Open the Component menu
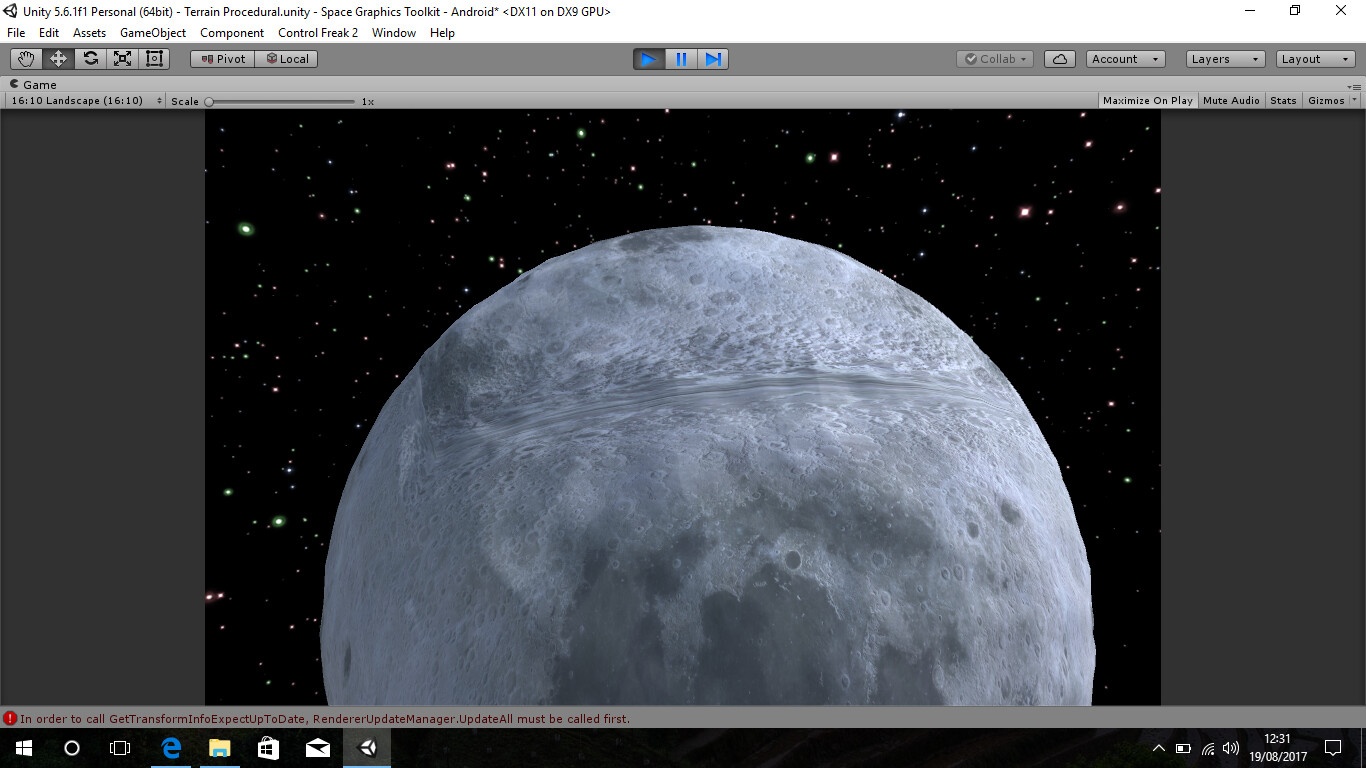Screen dimensions: 1366x768 [232, 33]
